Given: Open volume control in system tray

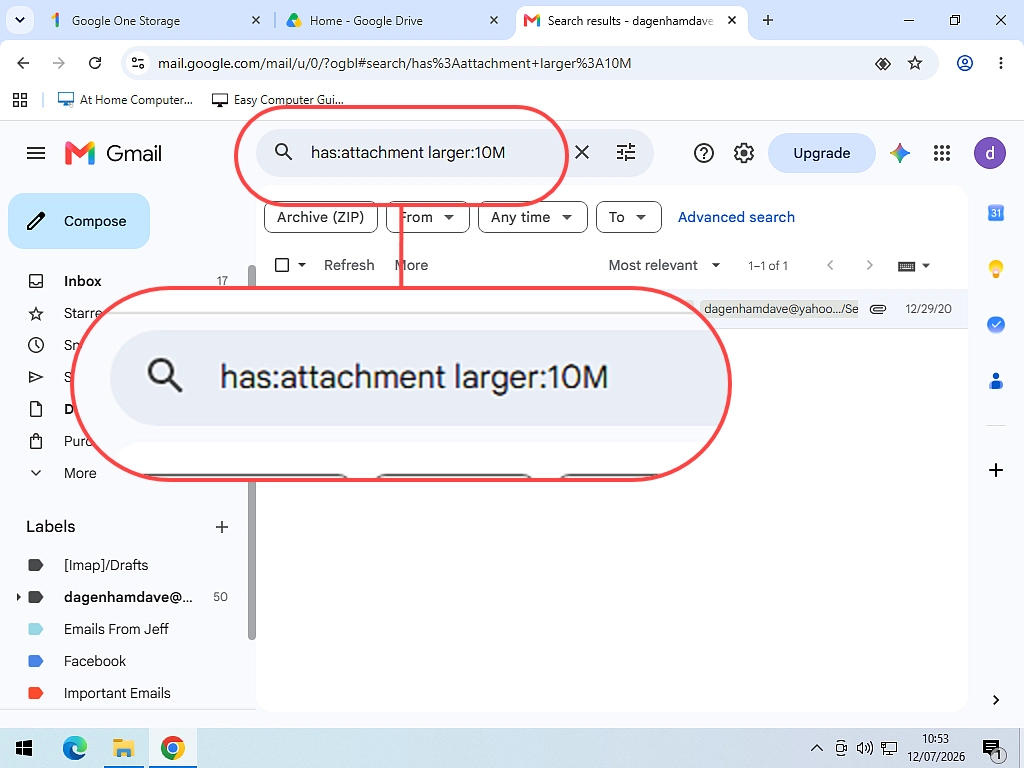Looking at the screenshot, I should click(865, 748).
